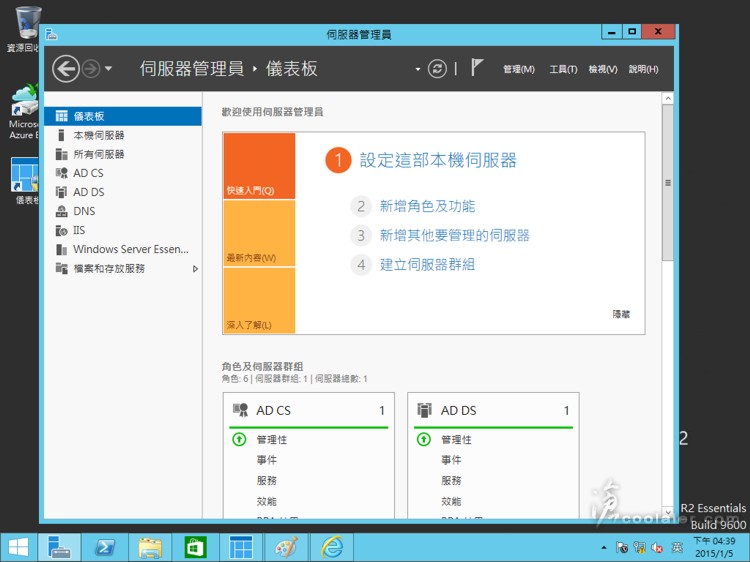Expand the 檔案和存放服務 submenu arrow
750x562 pixels.
(x=195, y=269)
